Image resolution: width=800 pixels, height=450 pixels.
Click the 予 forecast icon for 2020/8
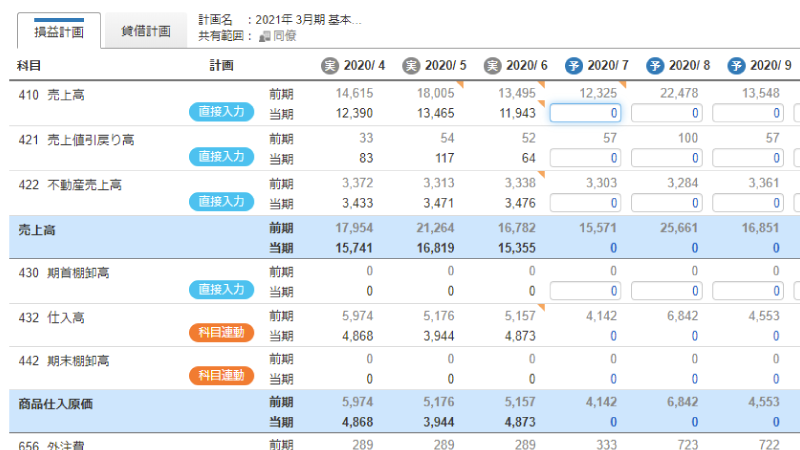(655, 65)
